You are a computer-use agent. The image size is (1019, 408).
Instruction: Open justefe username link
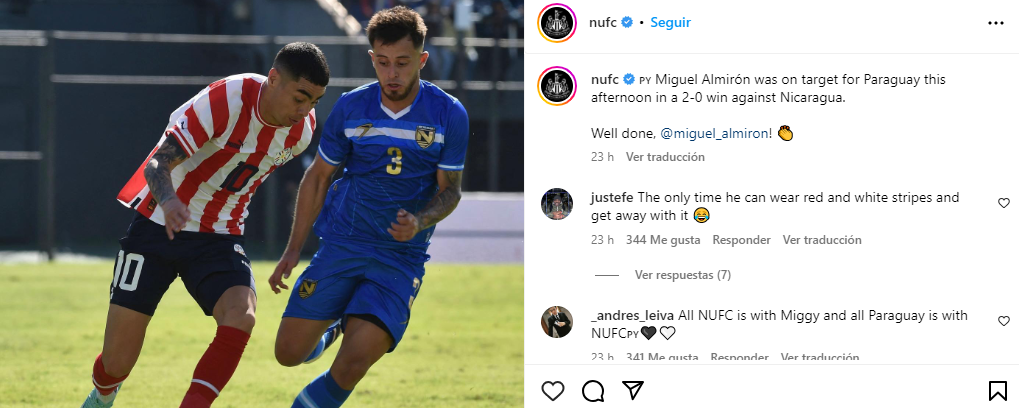click(x=612, y=197)
